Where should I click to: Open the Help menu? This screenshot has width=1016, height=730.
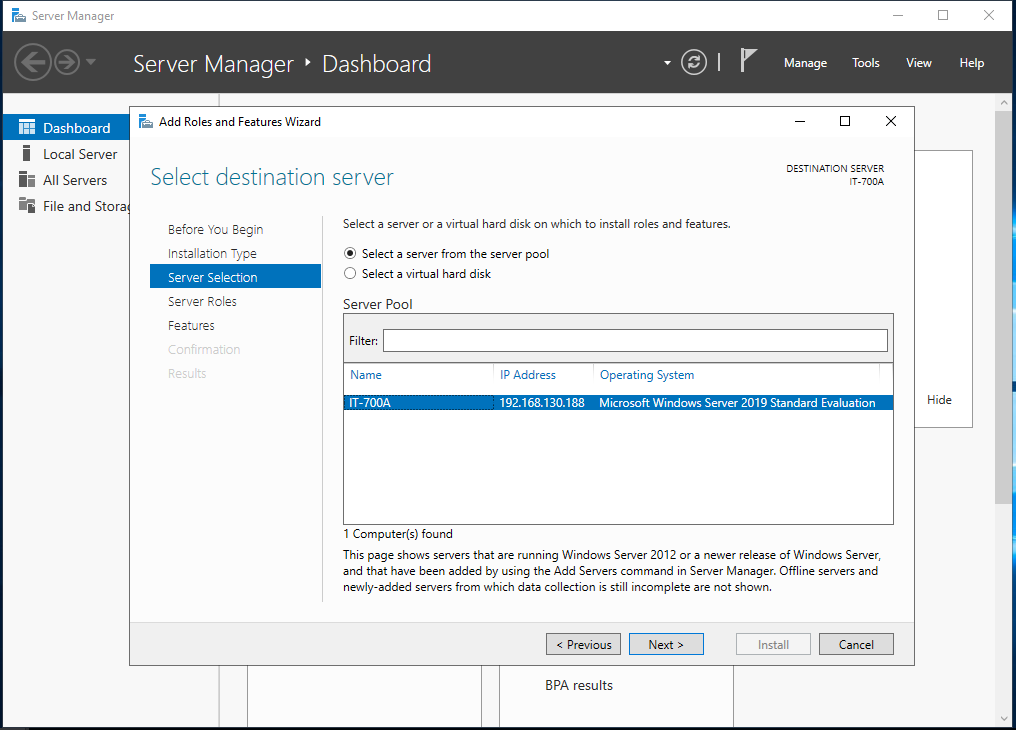(x=971, y=63)
